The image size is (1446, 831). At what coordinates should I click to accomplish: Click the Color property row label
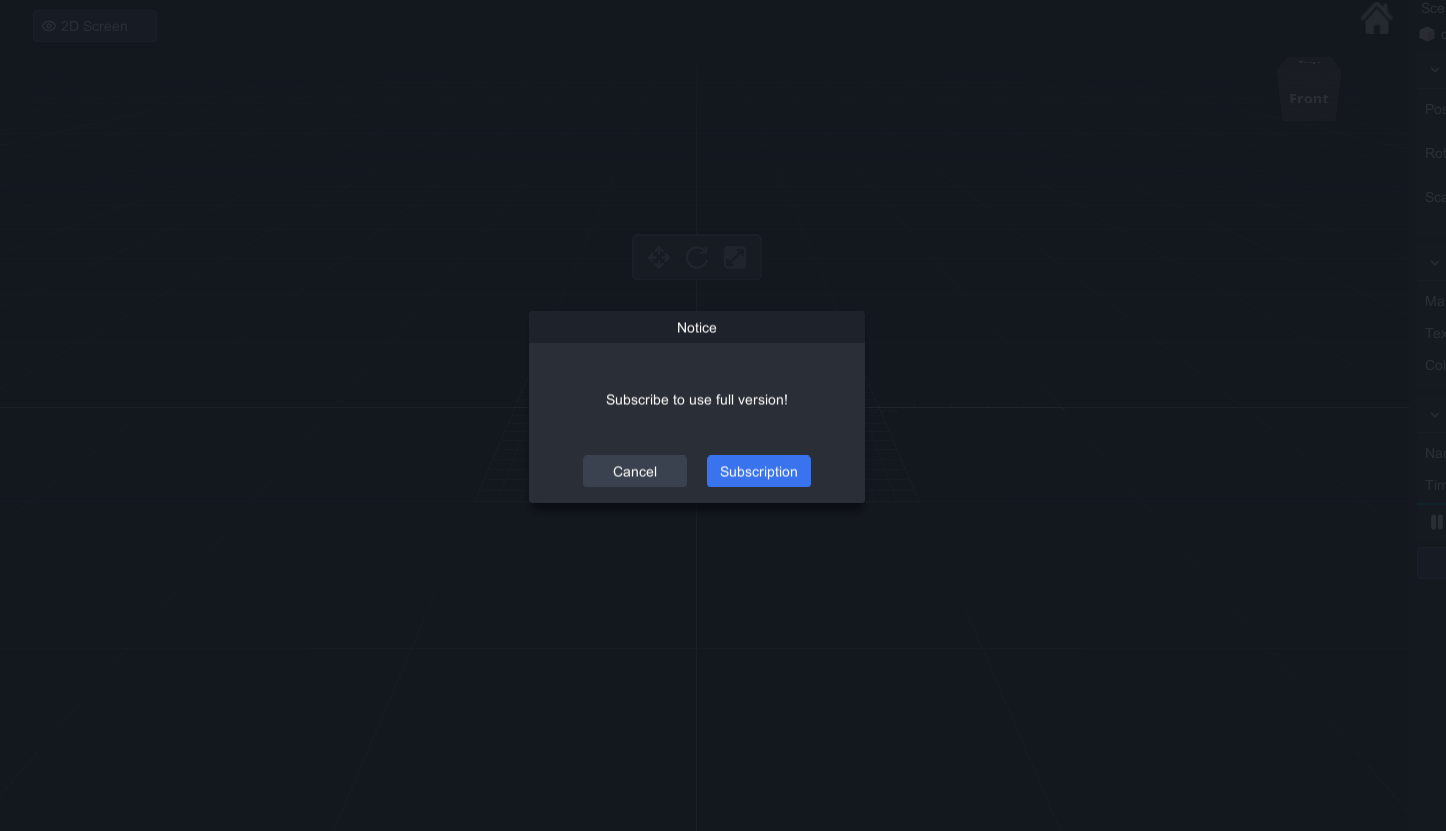click(1435, 365)
